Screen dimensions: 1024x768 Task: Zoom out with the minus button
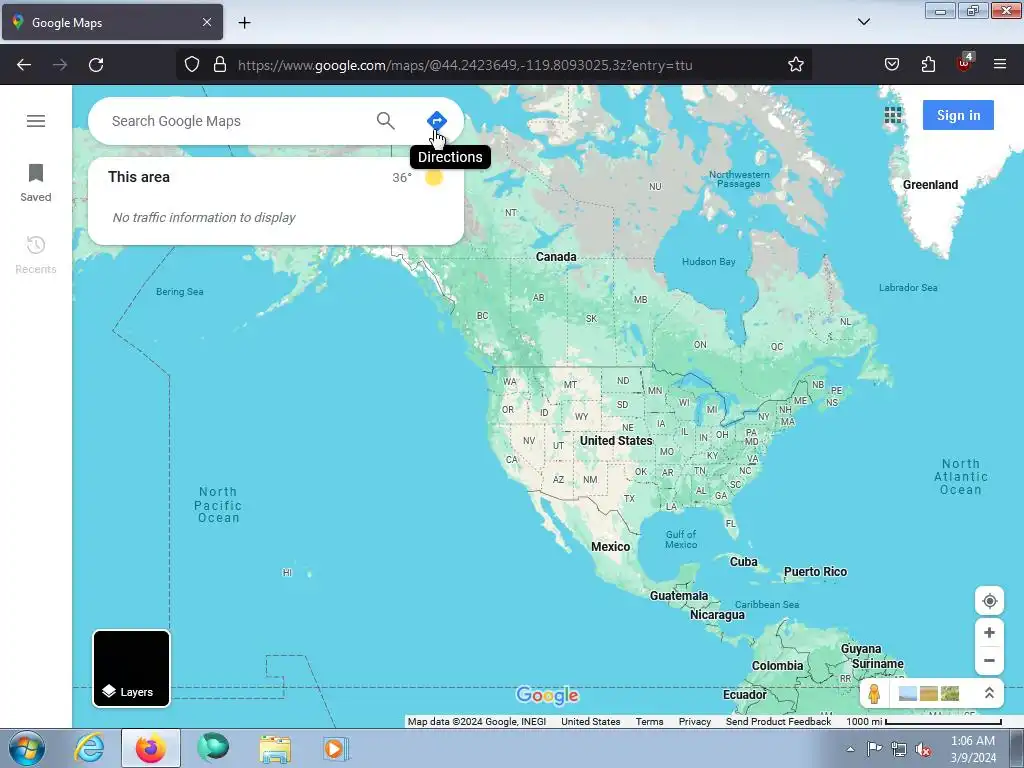pos(989,660)
